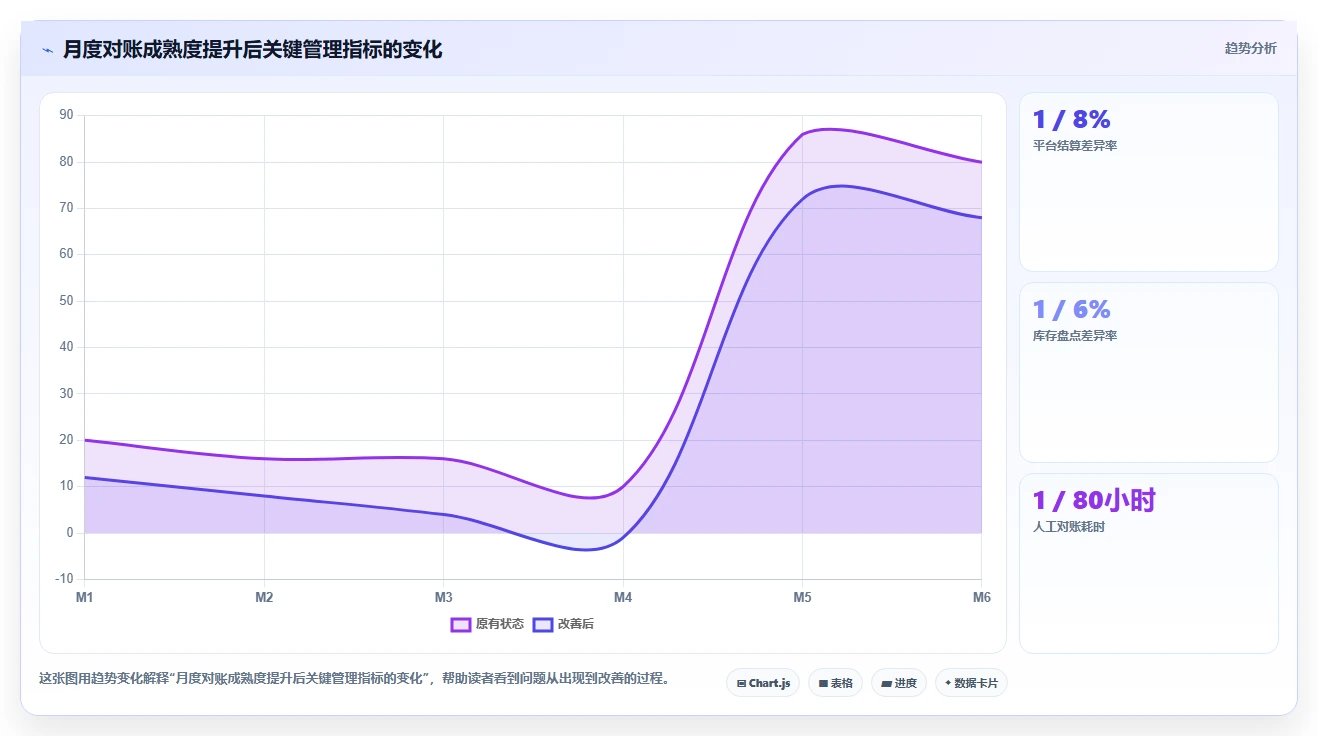Image resolution: width=1318 pixels, height=736 pixels.
Task: Click the 表格 tag's small icon
Action: pyautogui.click(x=823, y=684)
